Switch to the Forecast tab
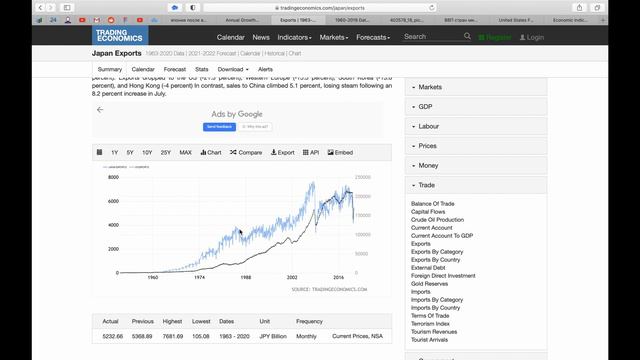640x360 pixels. 175,69
